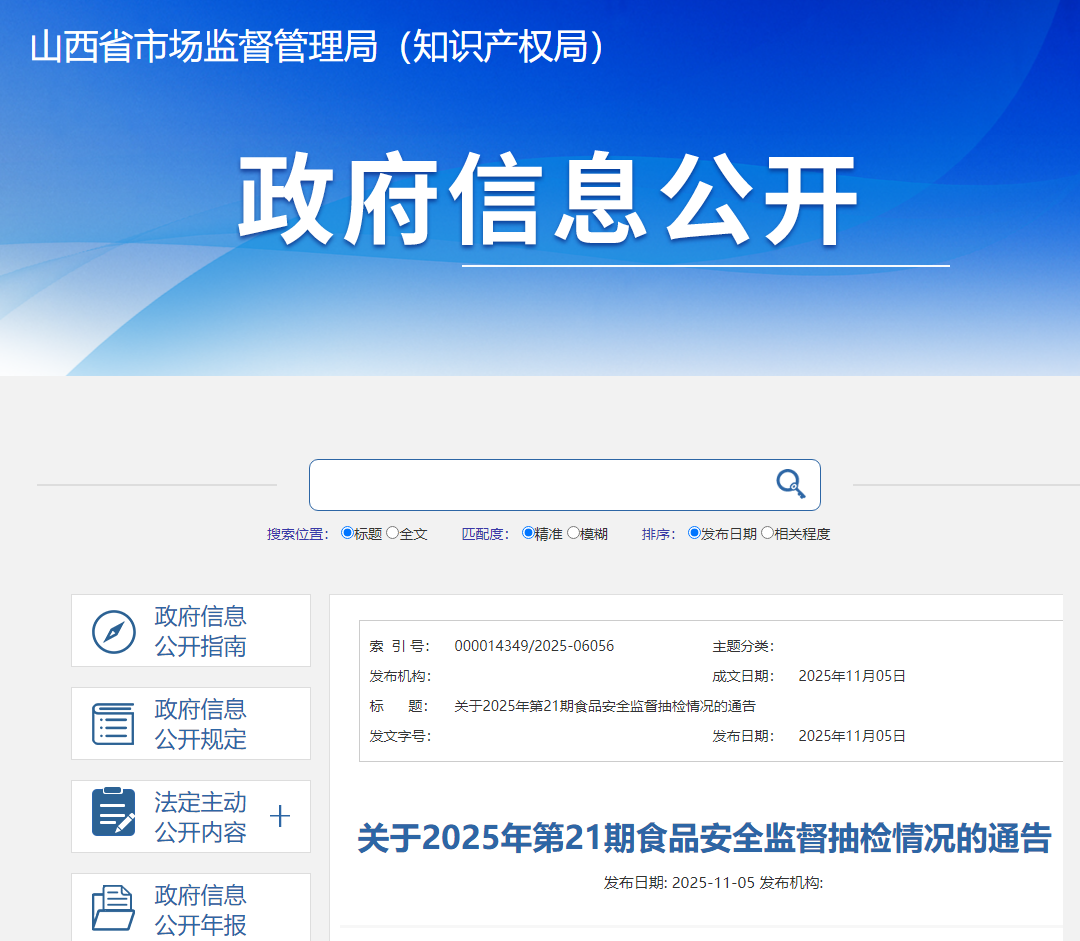The width and height of the screenshot is (1080, 941).
Task: Click the 山西省市场监督管理局 site title
Action: [x=318, y=47]
